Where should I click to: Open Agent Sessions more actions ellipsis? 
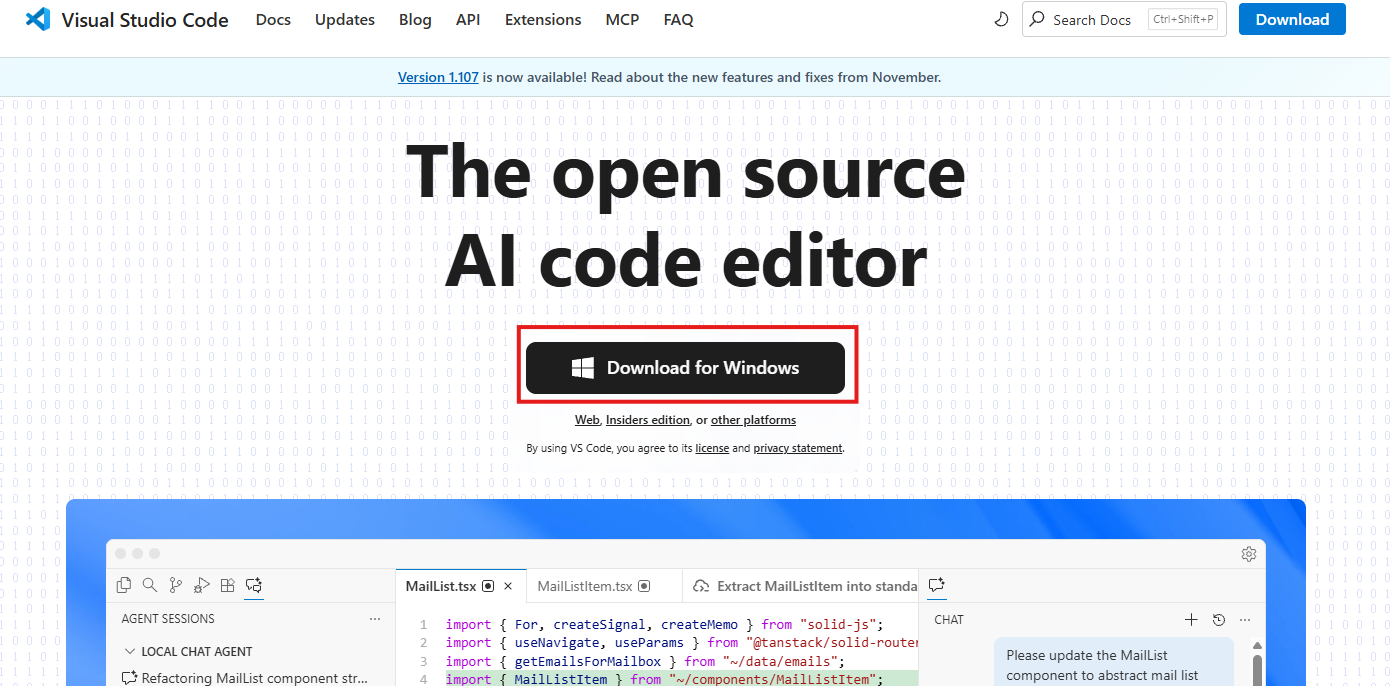(x=375, y=619)
